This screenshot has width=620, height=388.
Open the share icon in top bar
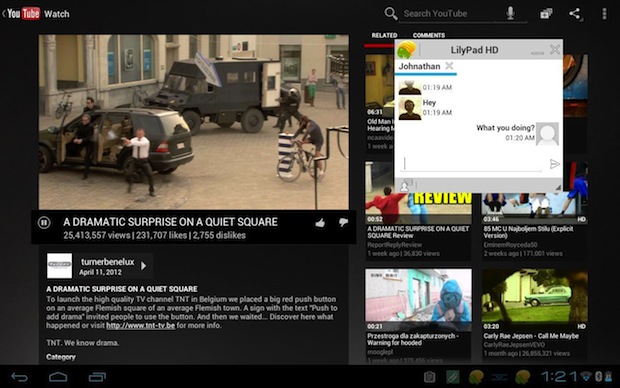click(x=575, y=13)
